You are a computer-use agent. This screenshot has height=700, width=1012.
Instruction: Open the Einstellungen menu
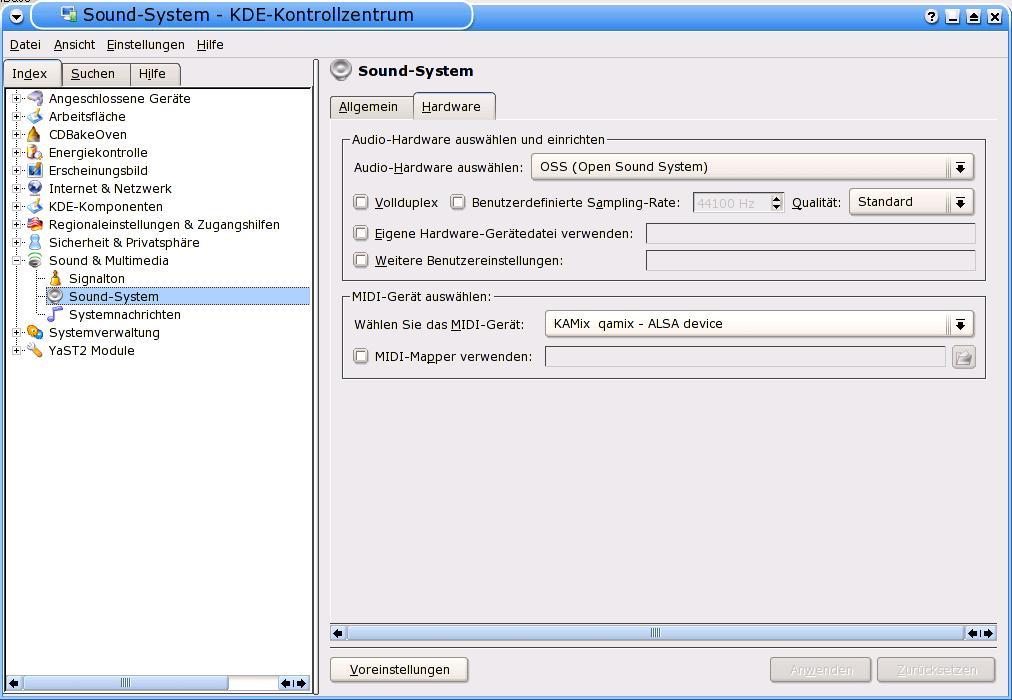click(x=146, y=45)
